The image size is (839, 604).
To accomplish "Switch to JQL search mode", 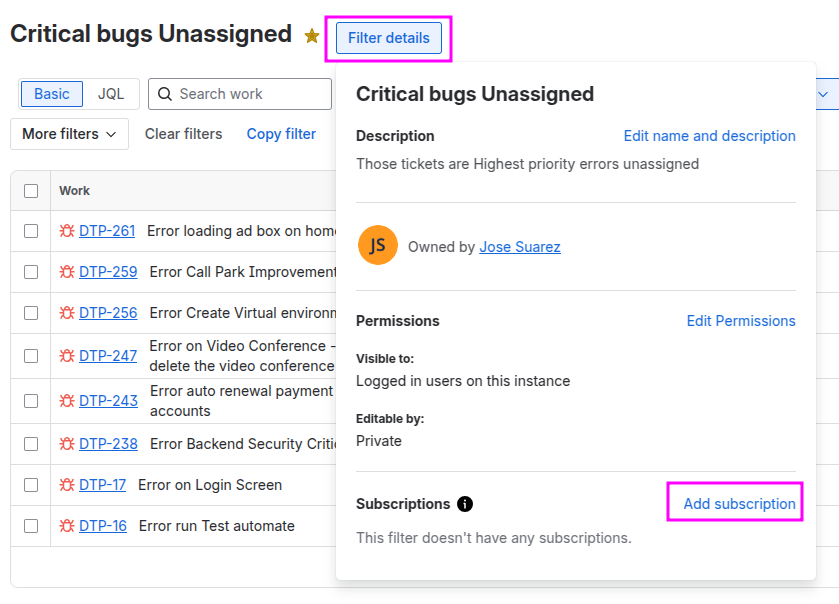I will (111, 94).
